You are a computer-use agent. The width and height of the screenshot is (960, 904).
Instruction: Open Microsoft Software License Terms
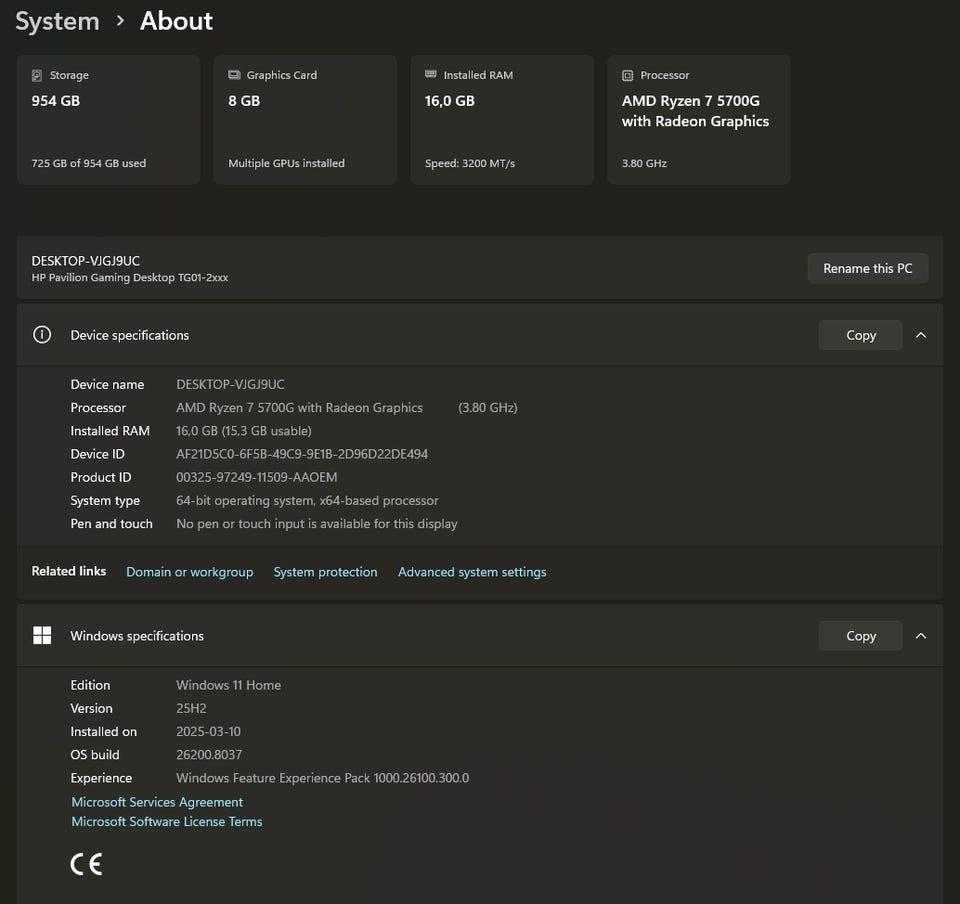pyautogui.click(x=167, y=822)
